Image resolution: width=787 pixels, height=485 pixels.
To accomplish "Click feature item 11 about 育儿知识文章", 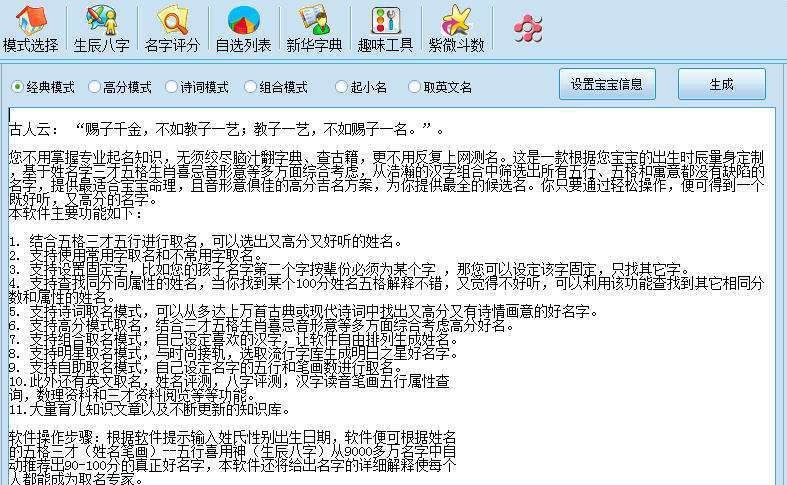I will (x=150, y=410).
